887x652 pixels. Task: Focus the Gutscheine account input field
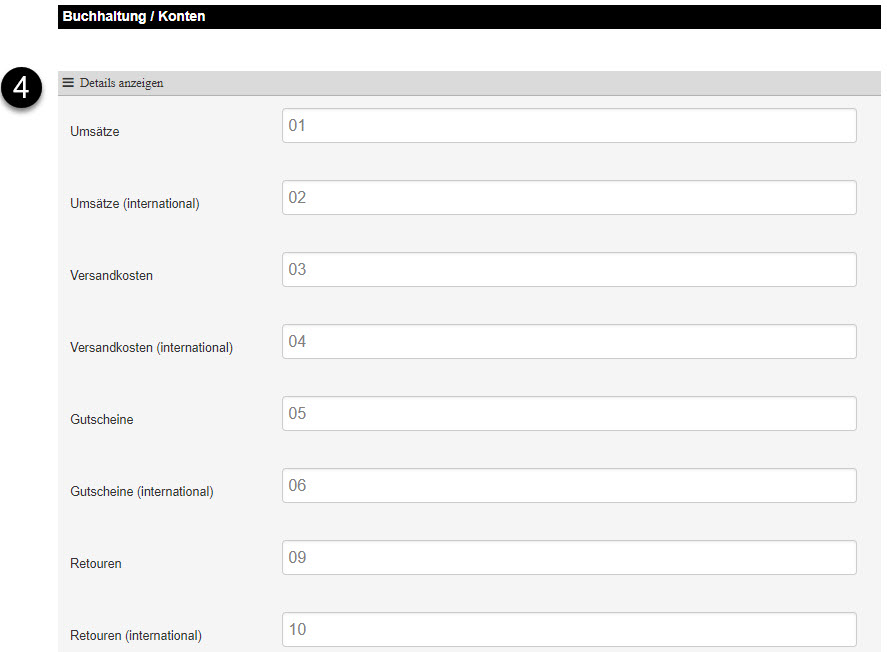click(x=569, y=414)
